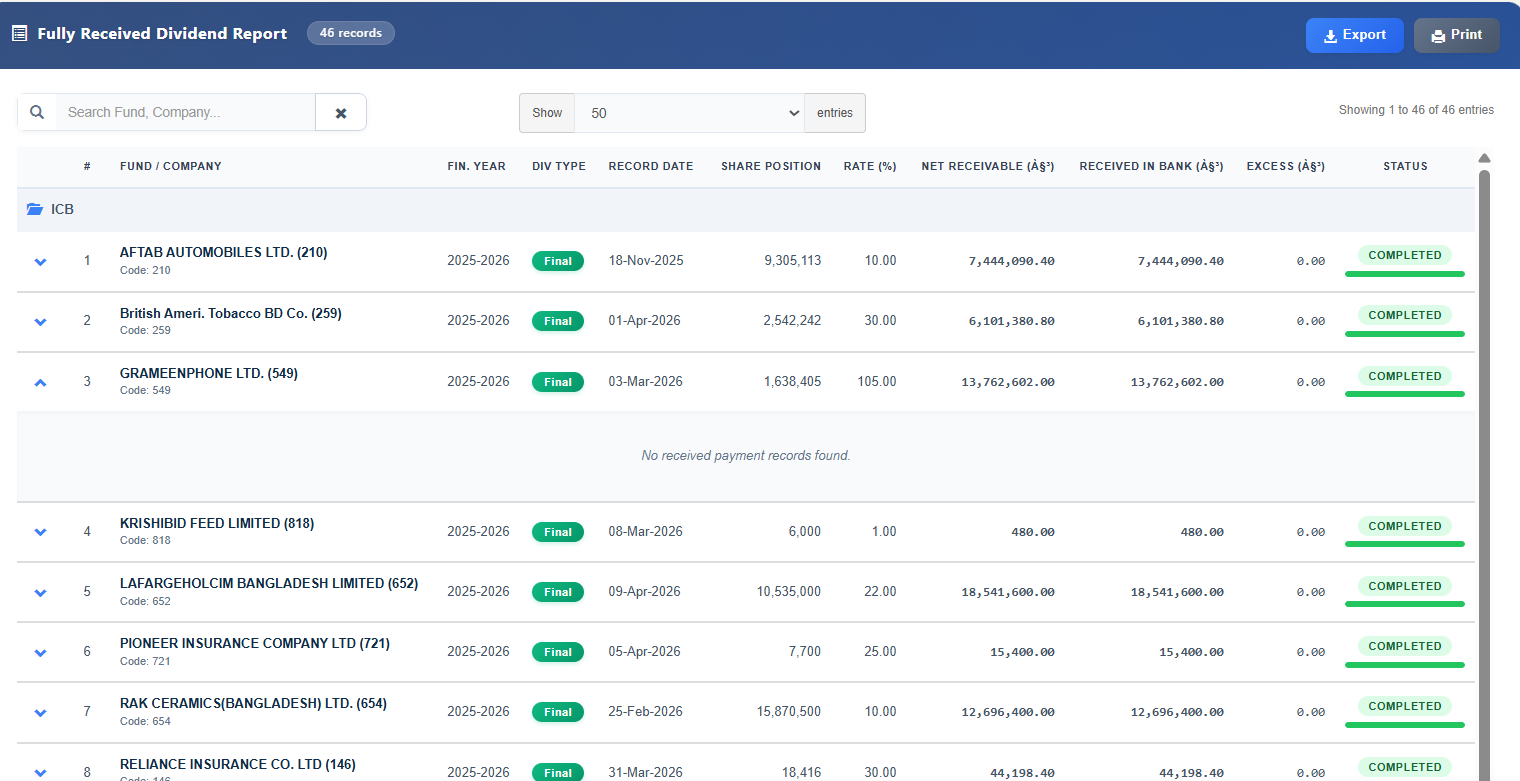The image size is (1520, 781).
Task: Click the AFTAB AUTOMOBILES LTD. (210) name
Action: (223, 253)
